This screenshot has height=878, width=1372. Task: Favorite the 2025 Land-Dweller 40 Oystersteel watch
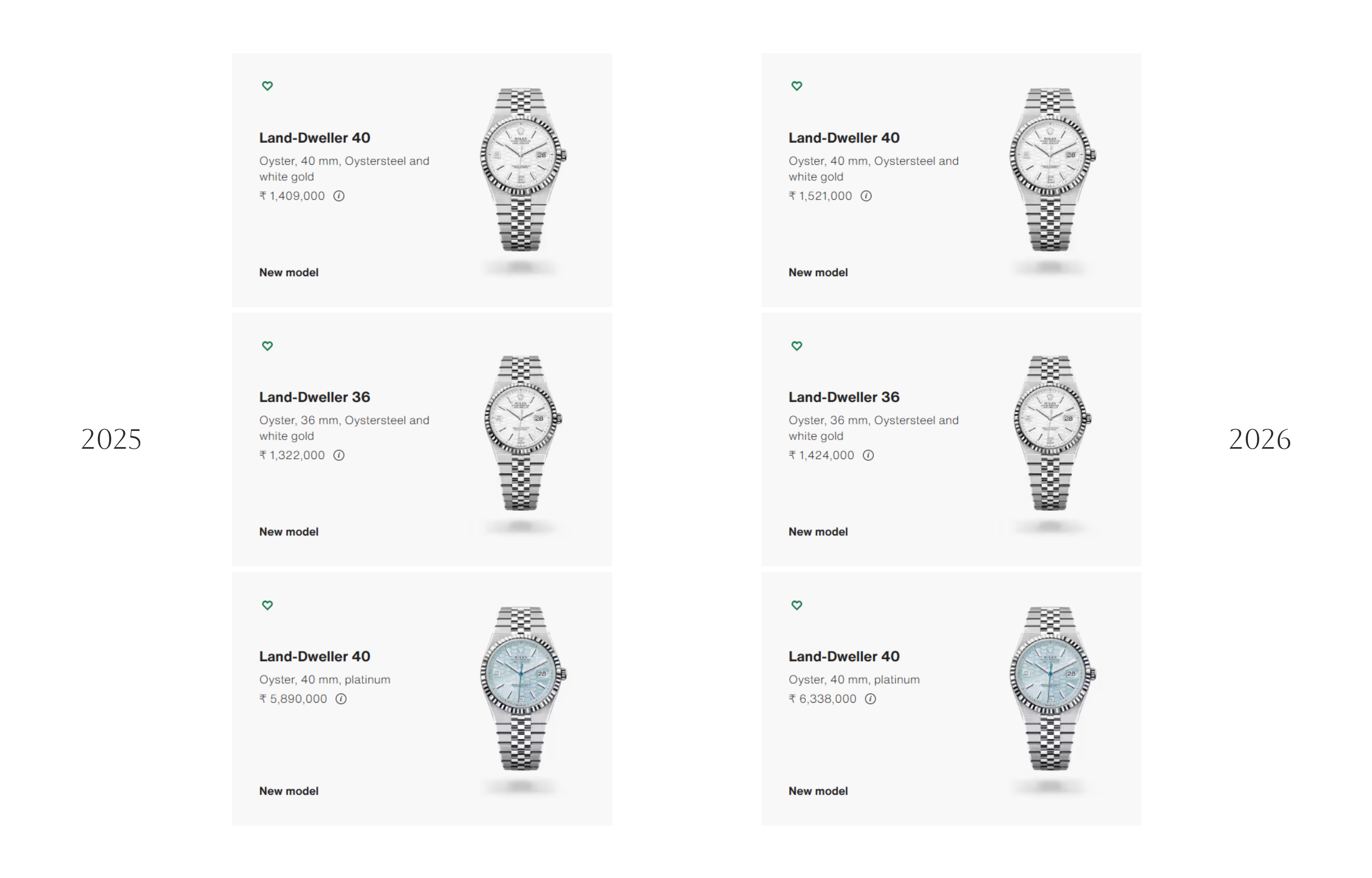coord(267,86)
